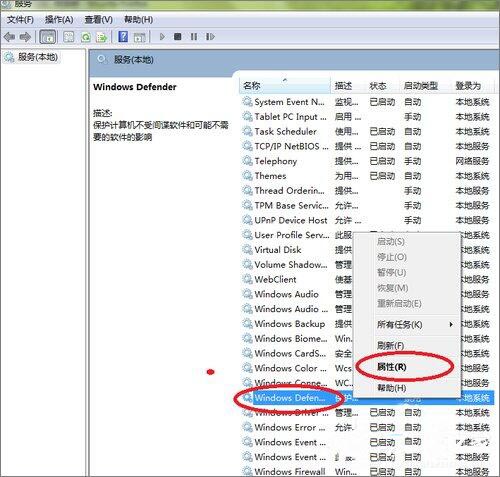Click the Restart Service toolbar icon

pos(210,37)
